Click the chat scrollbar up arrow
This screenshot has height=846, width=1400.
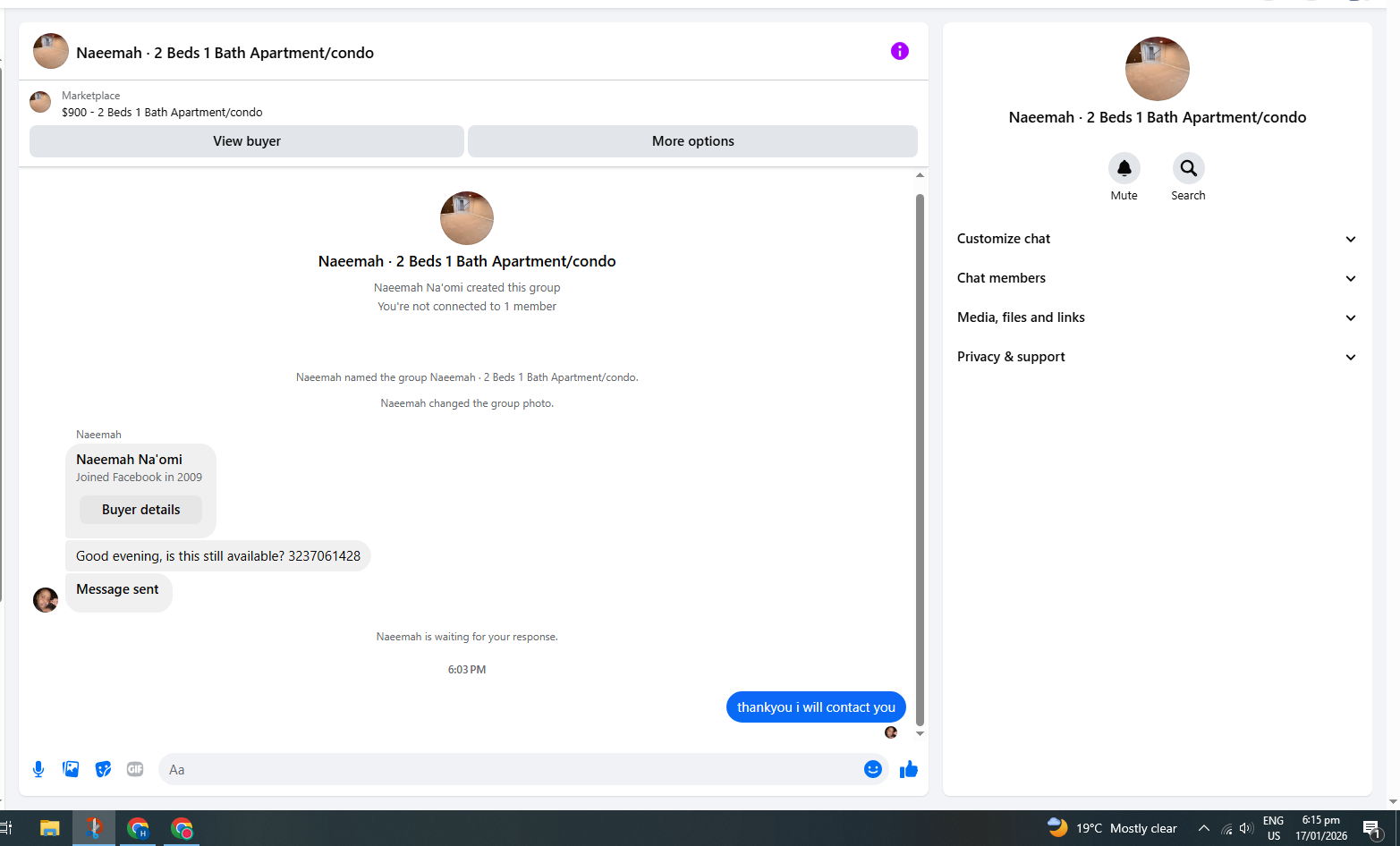pos(920,175)
